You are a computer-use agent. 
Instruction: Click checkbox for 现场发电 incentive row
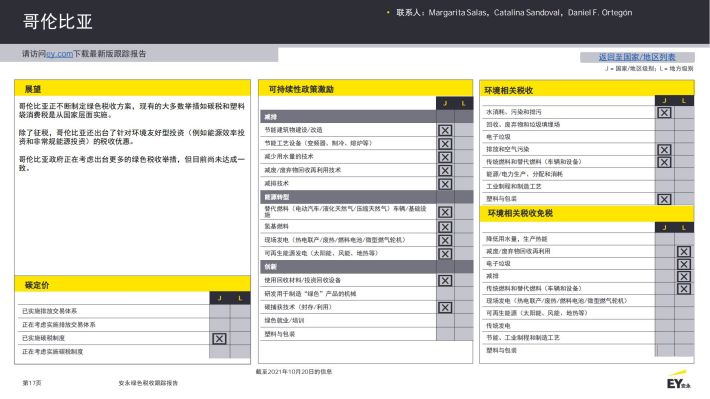445,240
